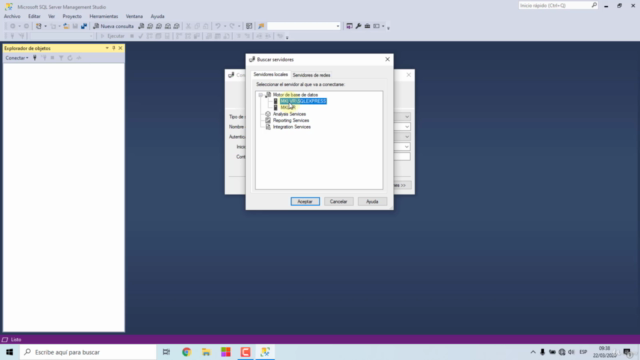Collapse the Motor de base de datos node
The image size is (640, 360).
pyautogui.click(x=260, y=95)
